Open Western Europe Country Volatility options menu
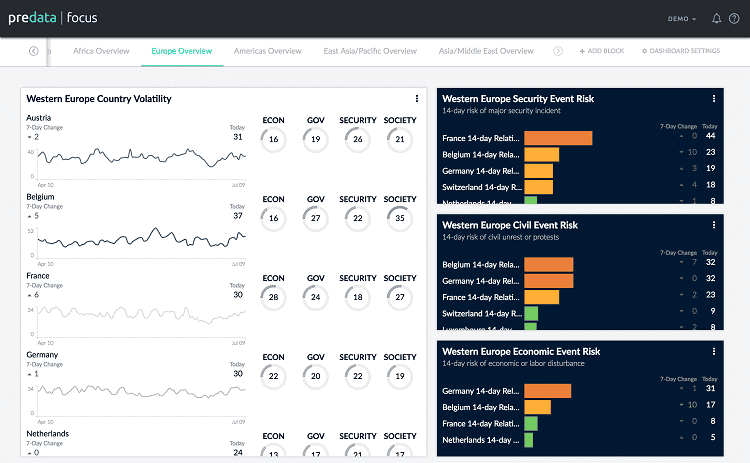This screenshot has width=750, height=463. (417, 98)
